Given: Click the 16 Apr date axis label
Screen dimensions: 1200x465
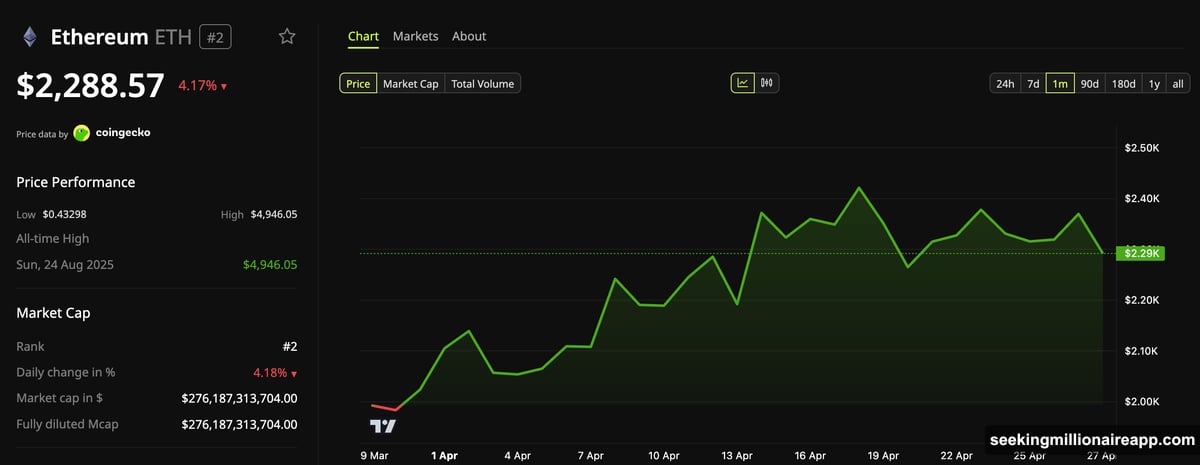Looking at the screenshot, I should pyautogui.click(x=810, y=455).
